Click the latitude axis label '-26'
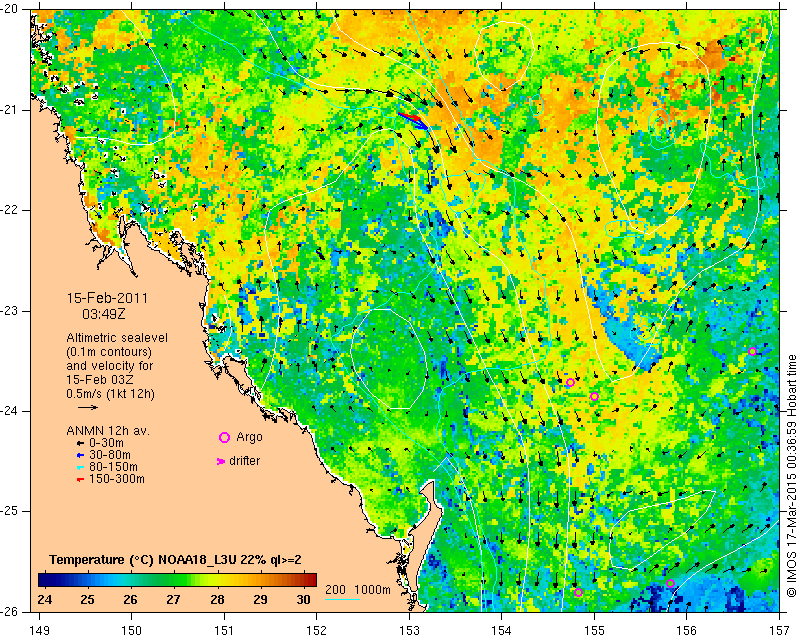800x640 pixels. tap(10, 611)
